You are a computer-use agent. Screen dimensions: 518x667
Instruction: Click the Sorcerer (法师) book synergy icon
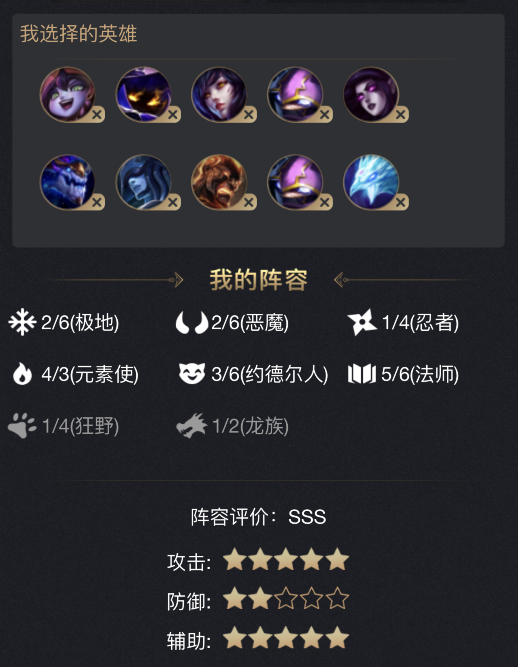[362, 374]
